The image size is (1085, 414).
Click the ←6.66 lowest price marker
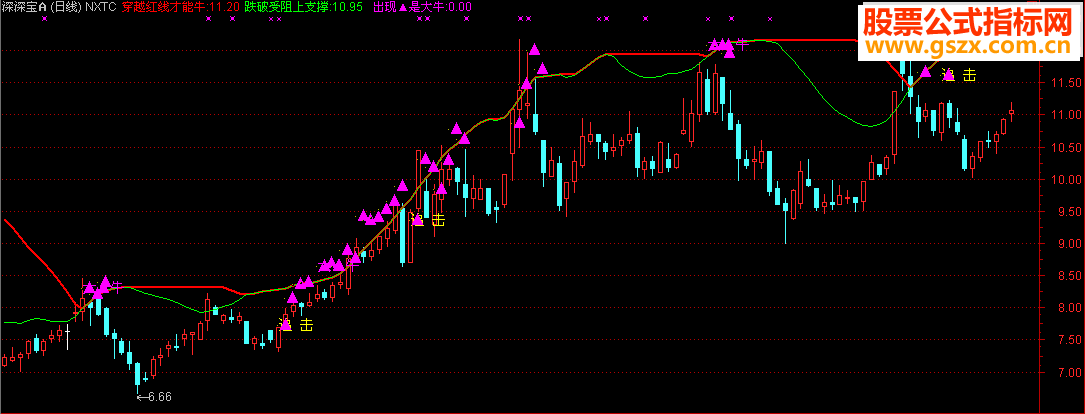coord(154,397)
